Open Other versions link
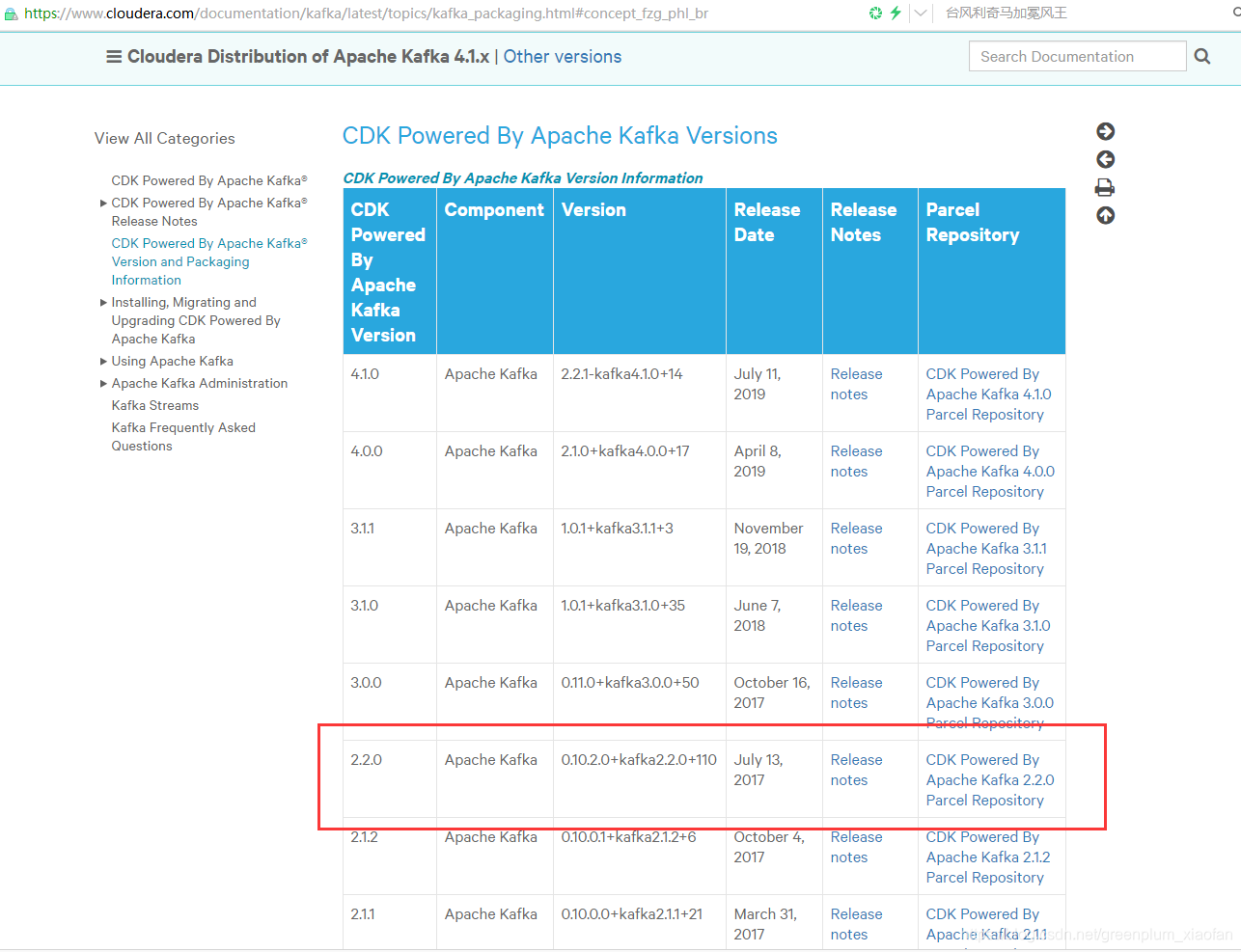Screen dimensions: 1241x952 click(x=563, y=57)
